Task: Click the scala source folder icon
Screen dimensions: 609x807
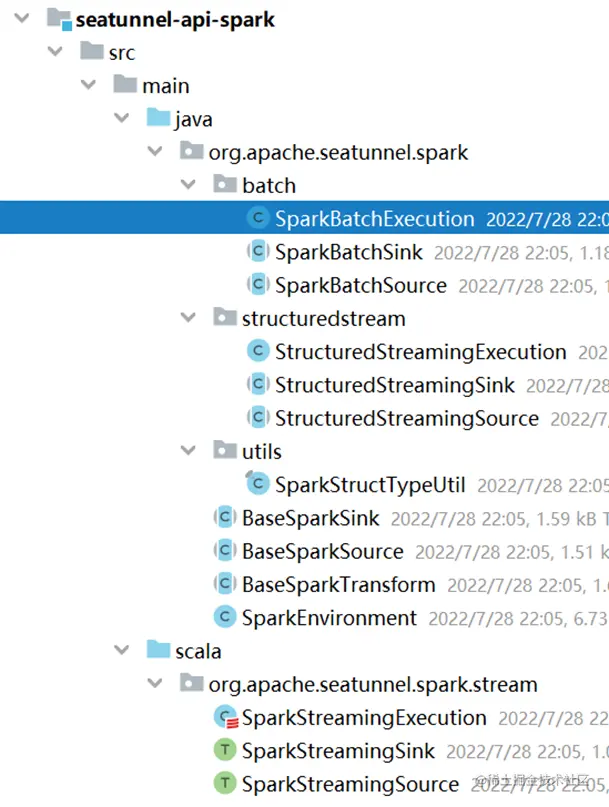Action: pos(158,649)
